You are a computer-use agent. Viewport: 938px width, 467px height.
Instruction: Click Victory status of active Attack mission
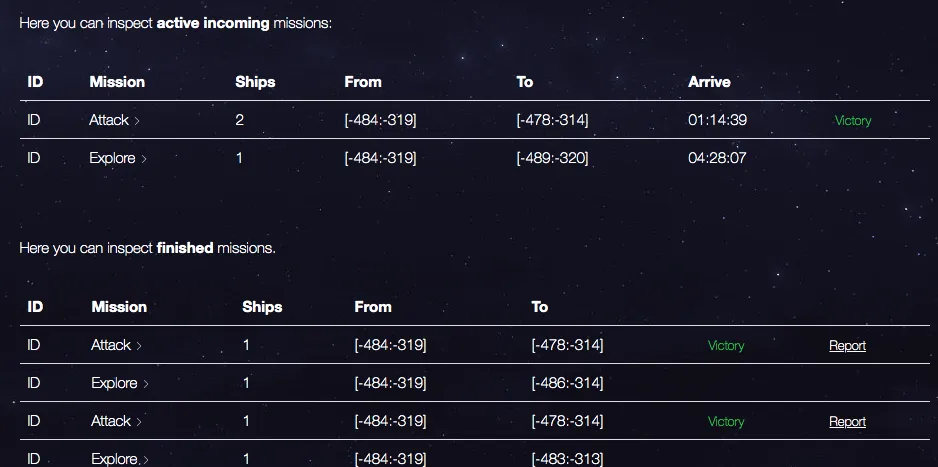point(852,121)
